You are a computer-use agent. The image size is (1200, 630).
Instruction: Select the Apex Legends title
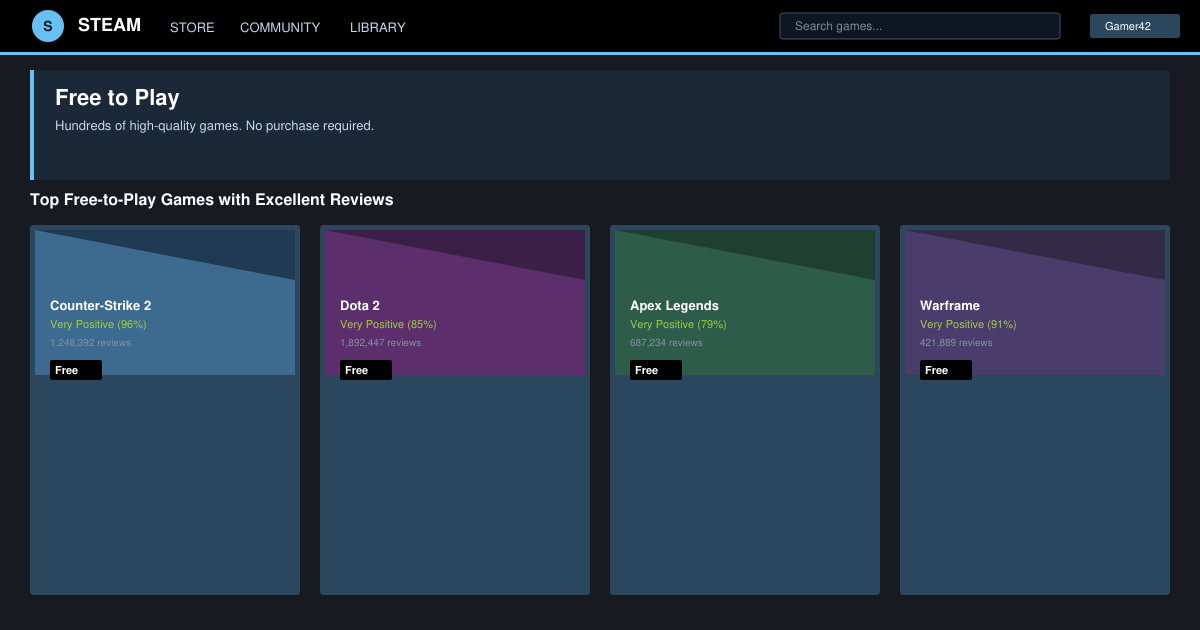tap(674, 306)
